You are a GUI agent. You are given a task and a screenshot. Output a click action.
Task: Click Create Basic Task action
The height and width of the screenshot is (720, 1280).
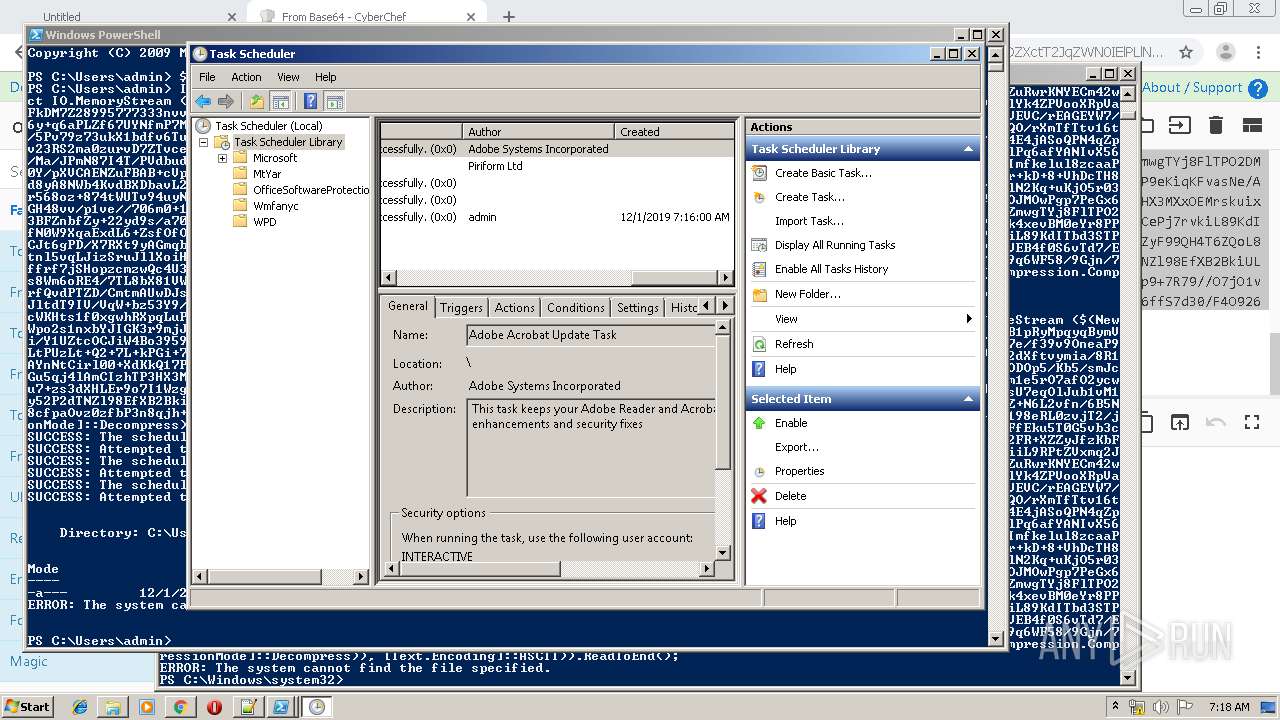tap(823, 173)
